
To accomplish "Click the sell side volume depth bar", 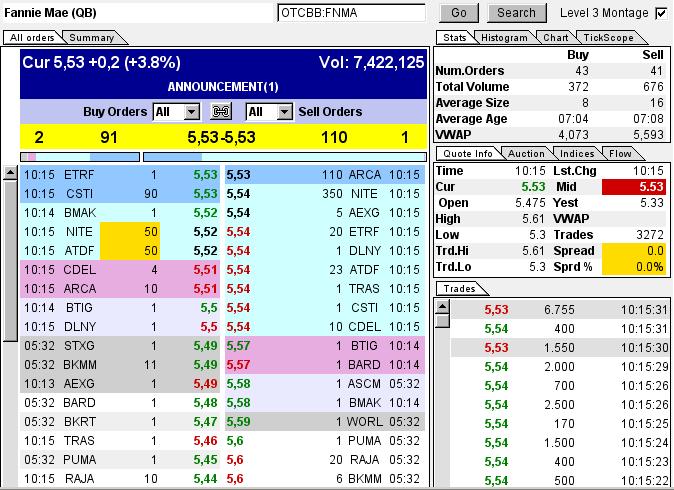I will coord(285,156).
